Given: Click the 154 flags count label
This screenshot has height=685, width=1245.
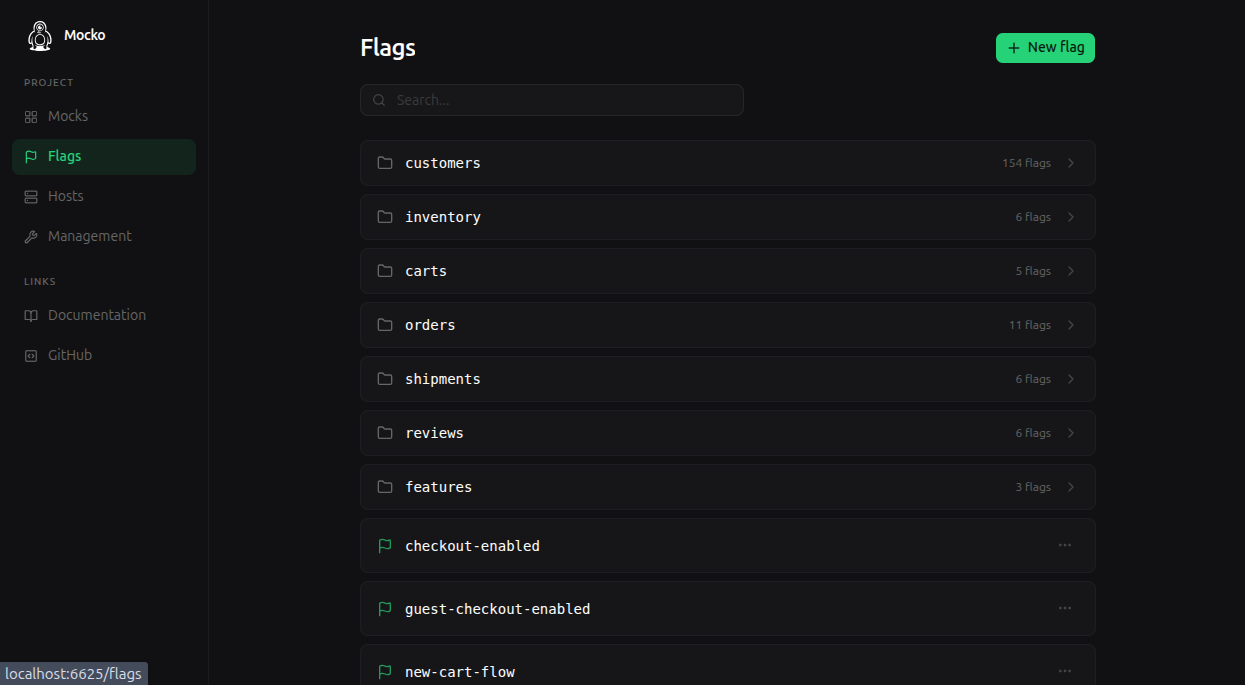Looking at the screenshot, I should 1027,163.
